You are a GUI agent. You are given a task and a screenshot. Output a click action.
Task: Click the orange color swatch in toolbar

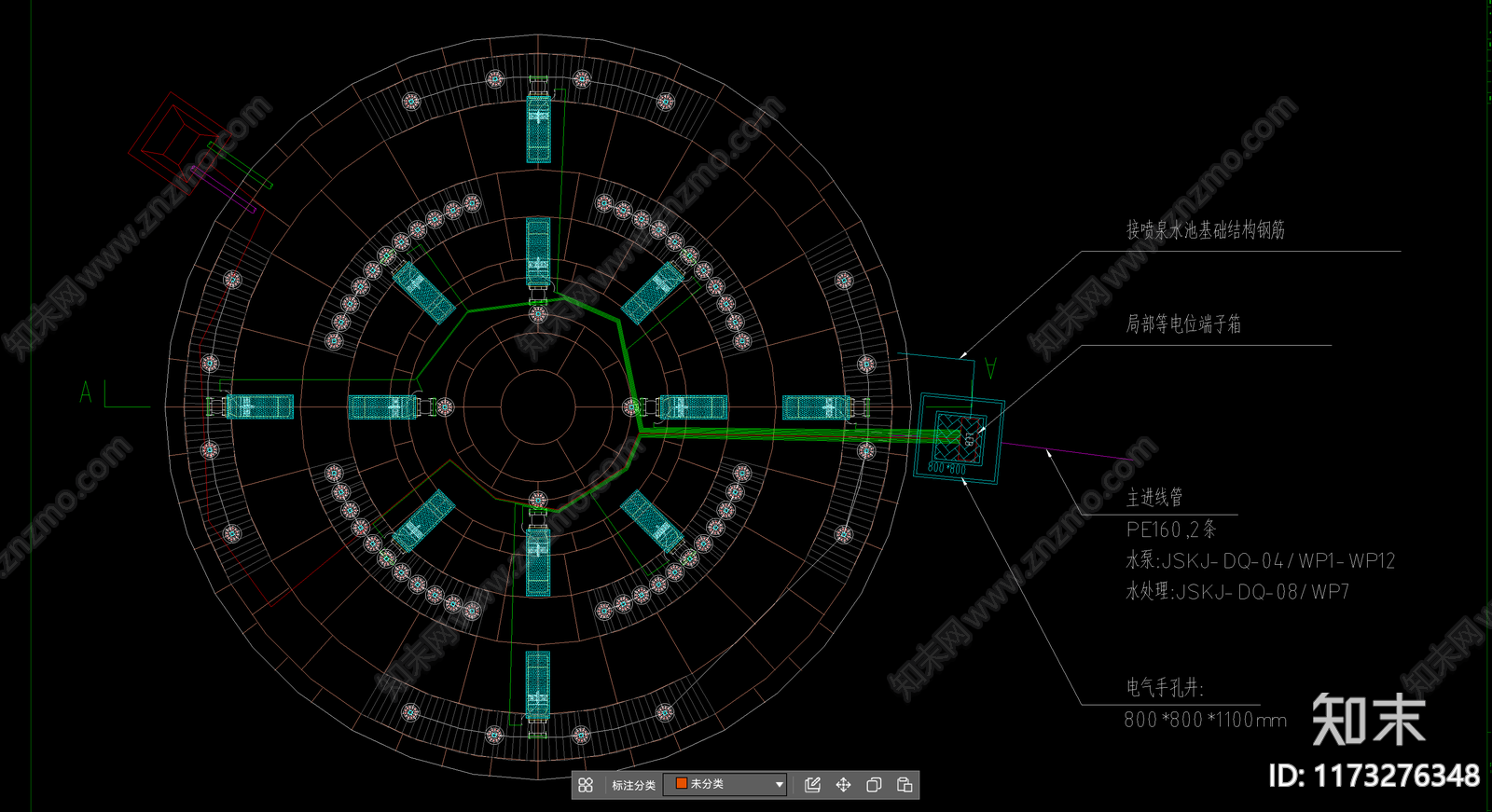click(681, 784)
